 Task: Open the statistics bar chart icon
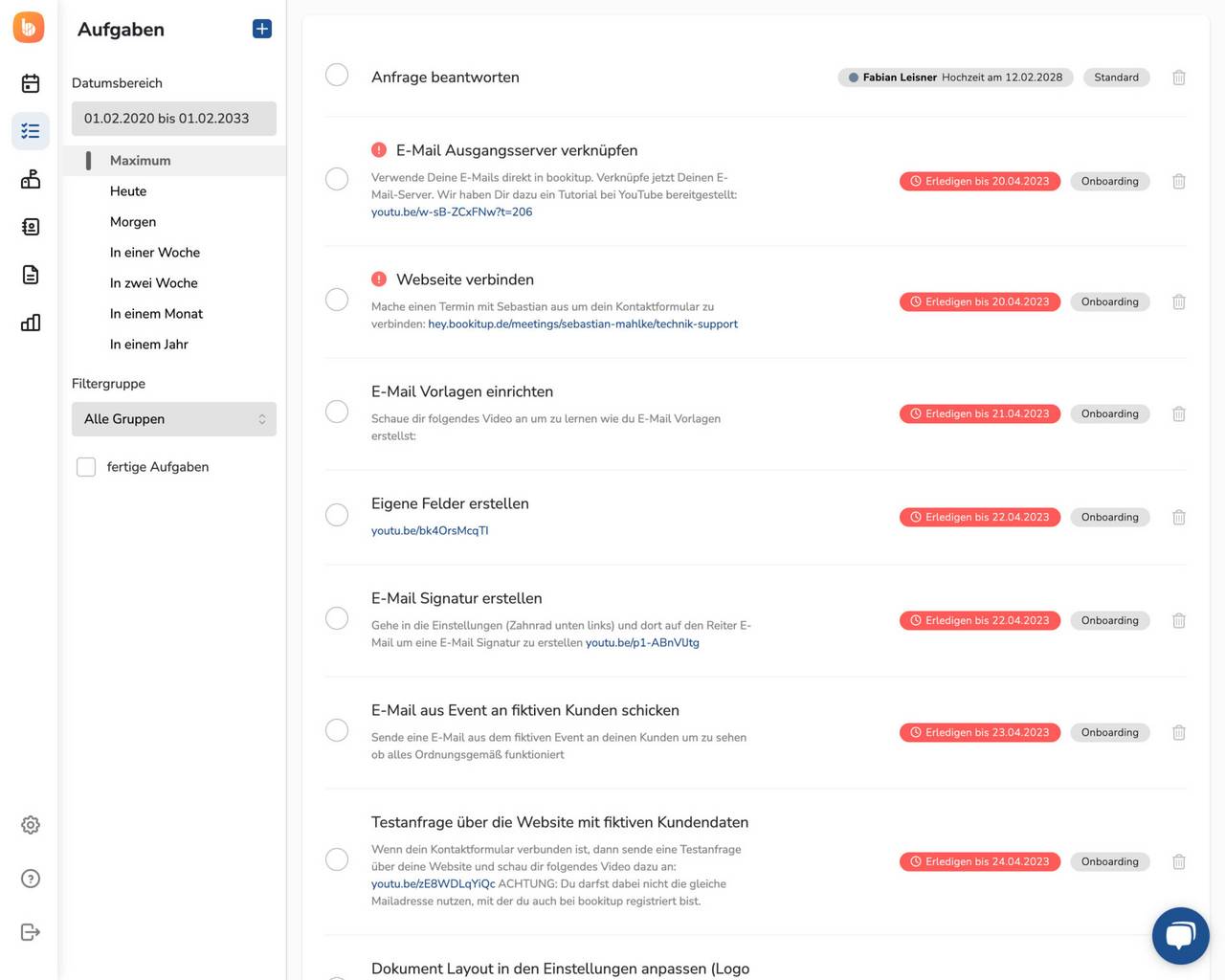click(31, 323)
